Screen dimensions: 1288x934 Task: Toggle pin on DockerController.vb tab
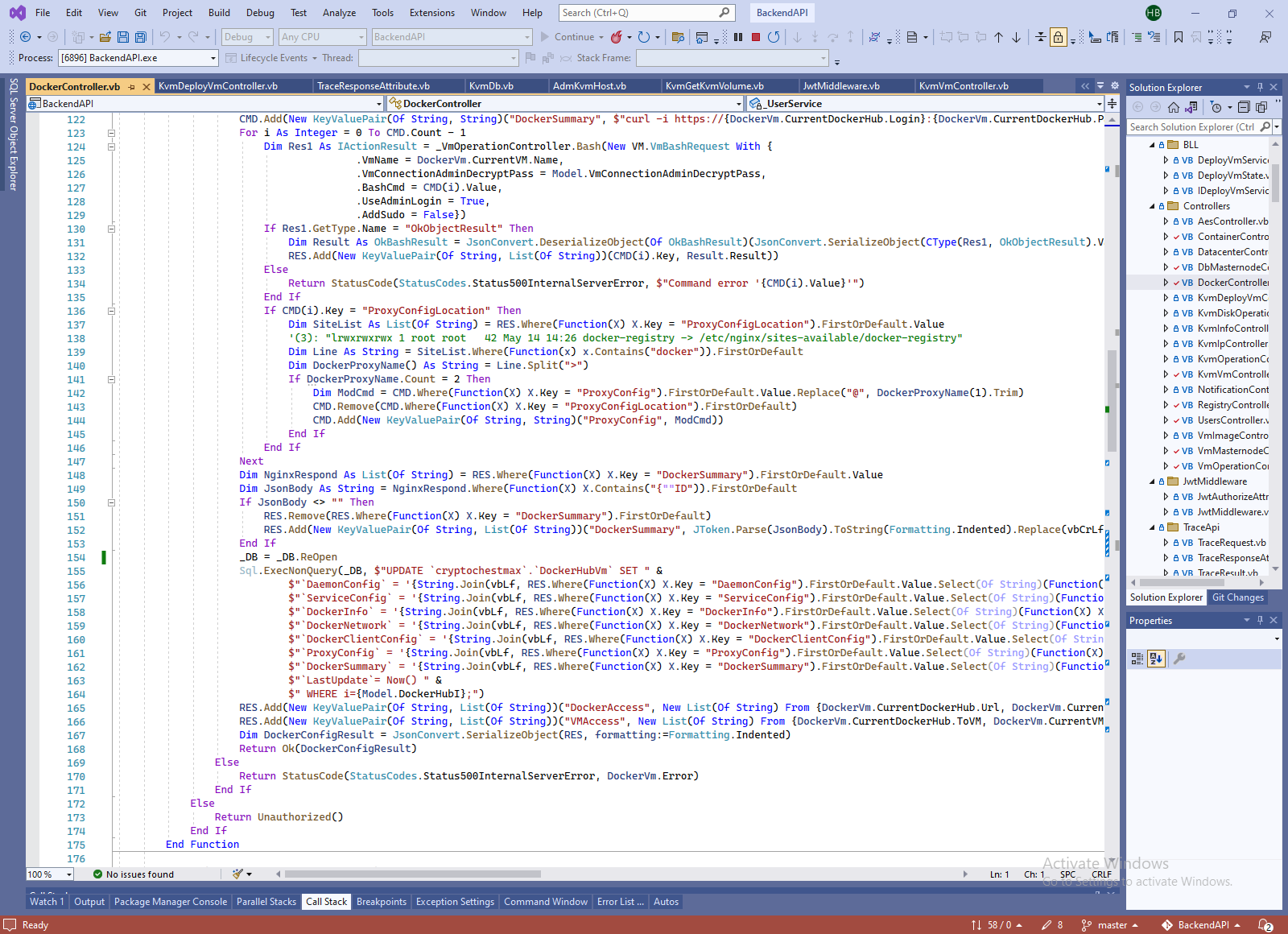132,87
